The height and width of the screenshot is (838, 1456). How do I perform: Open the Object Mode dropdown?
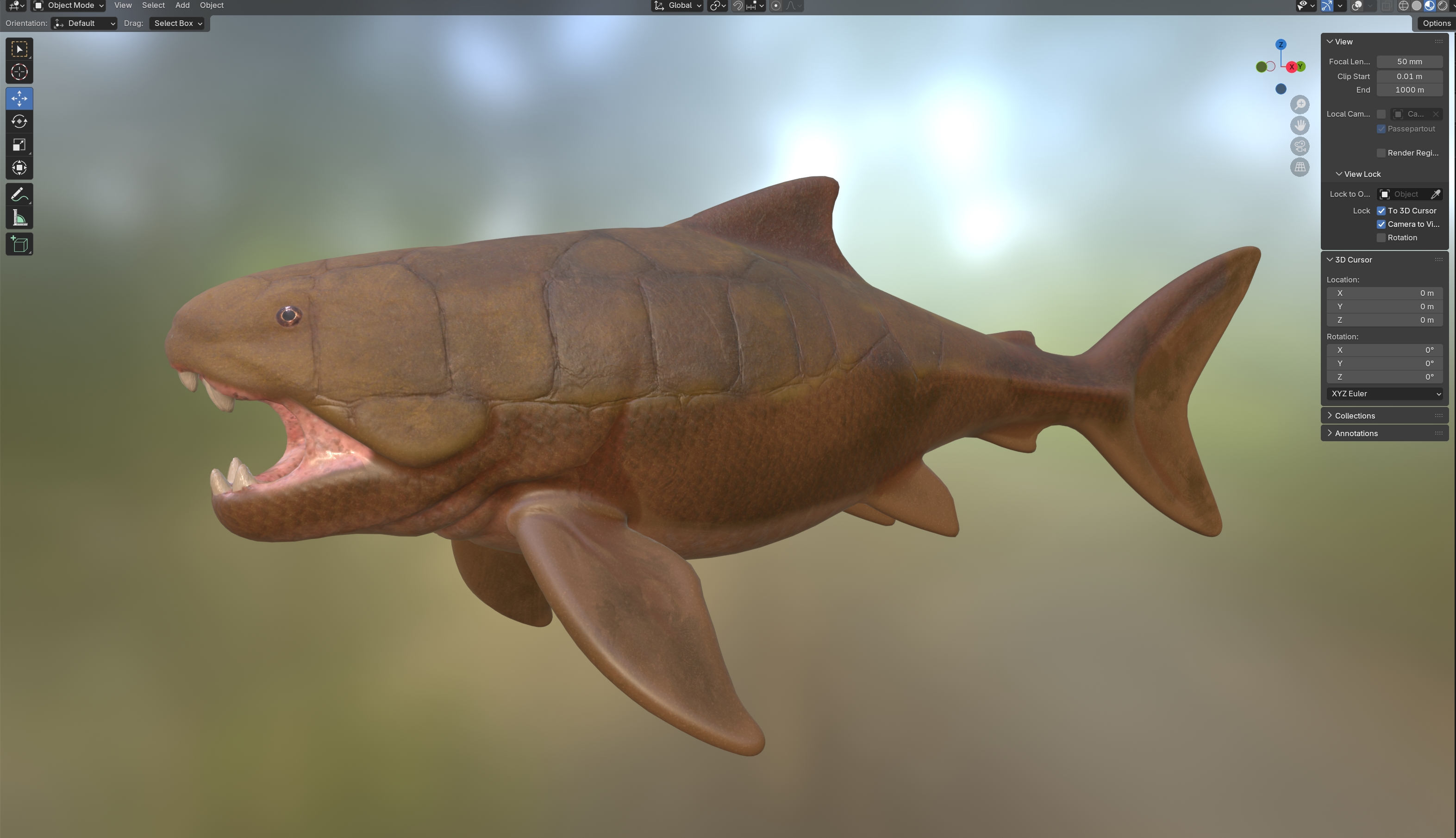click(x=69, y=6)
